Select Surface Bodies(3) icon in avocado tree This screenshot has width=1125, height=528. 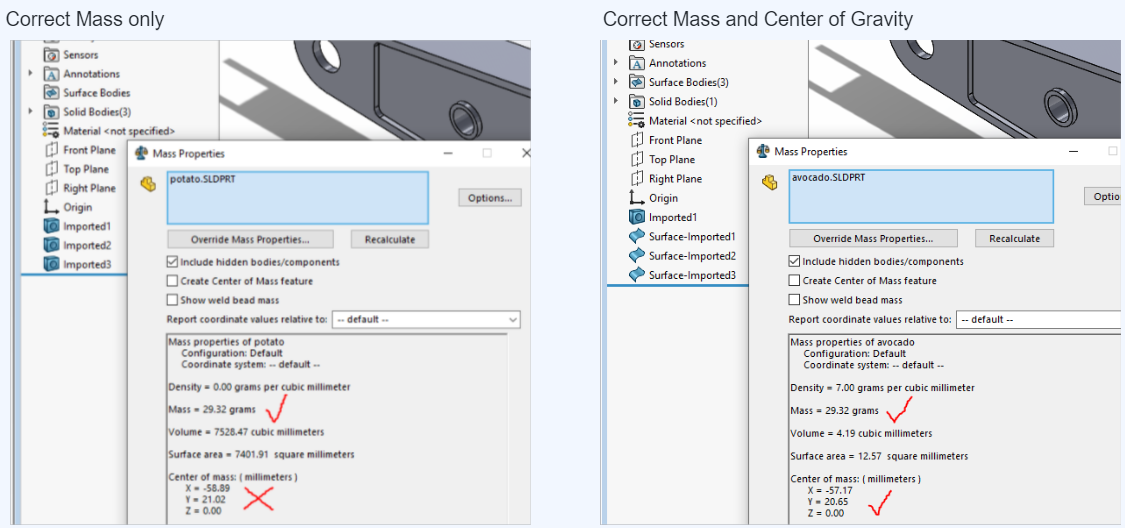click(x=637, y=82)
